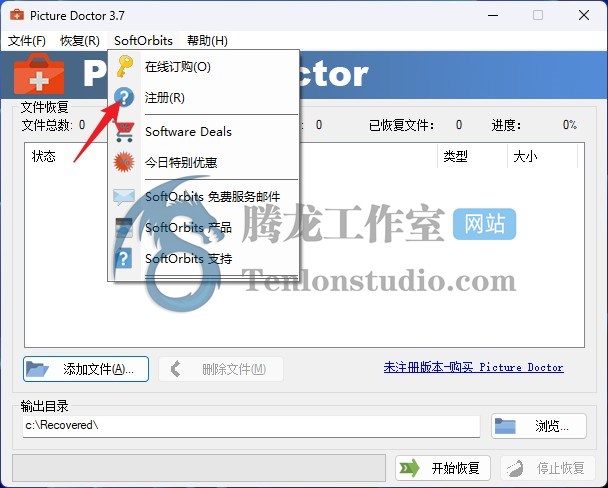Open SoftOrbits 免费服务邮件 entry
The image size is (608, 488).
pos(203,197)
